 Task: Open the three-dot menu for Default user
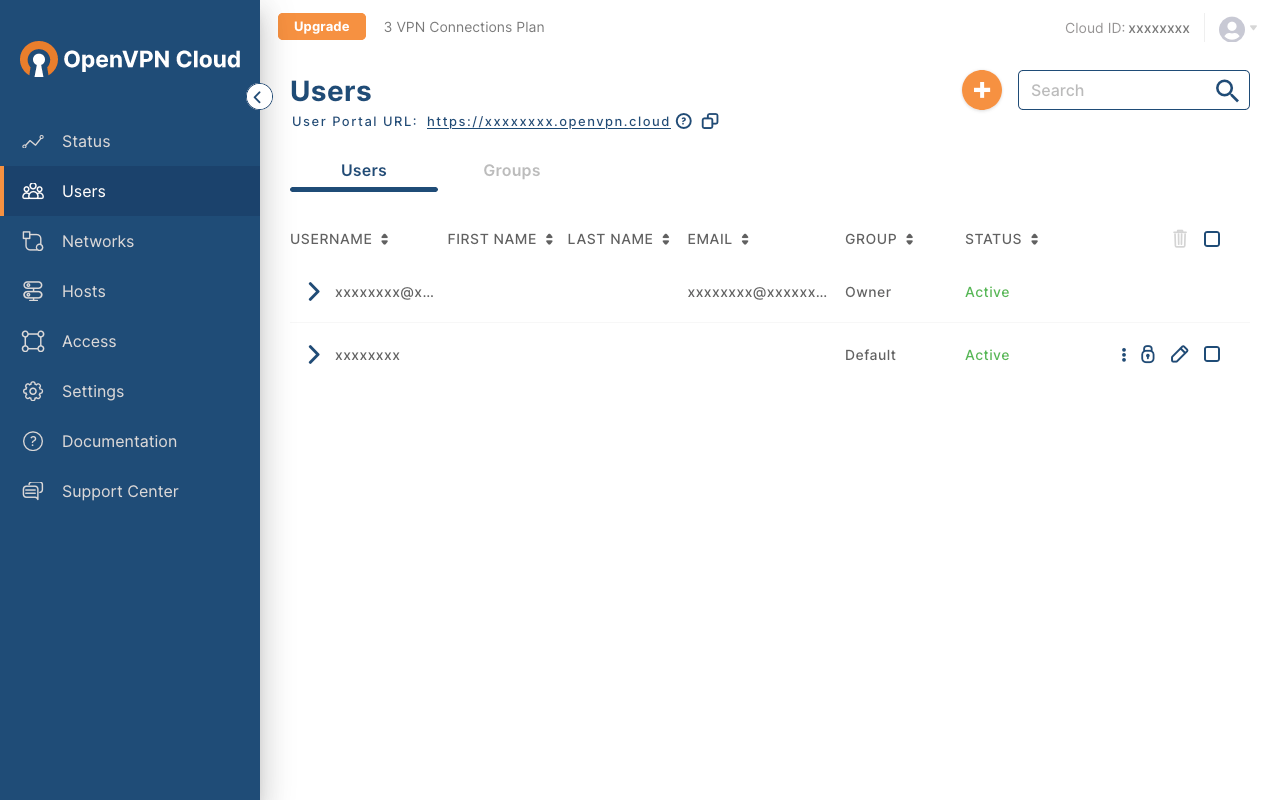[x=1124, y=354]
